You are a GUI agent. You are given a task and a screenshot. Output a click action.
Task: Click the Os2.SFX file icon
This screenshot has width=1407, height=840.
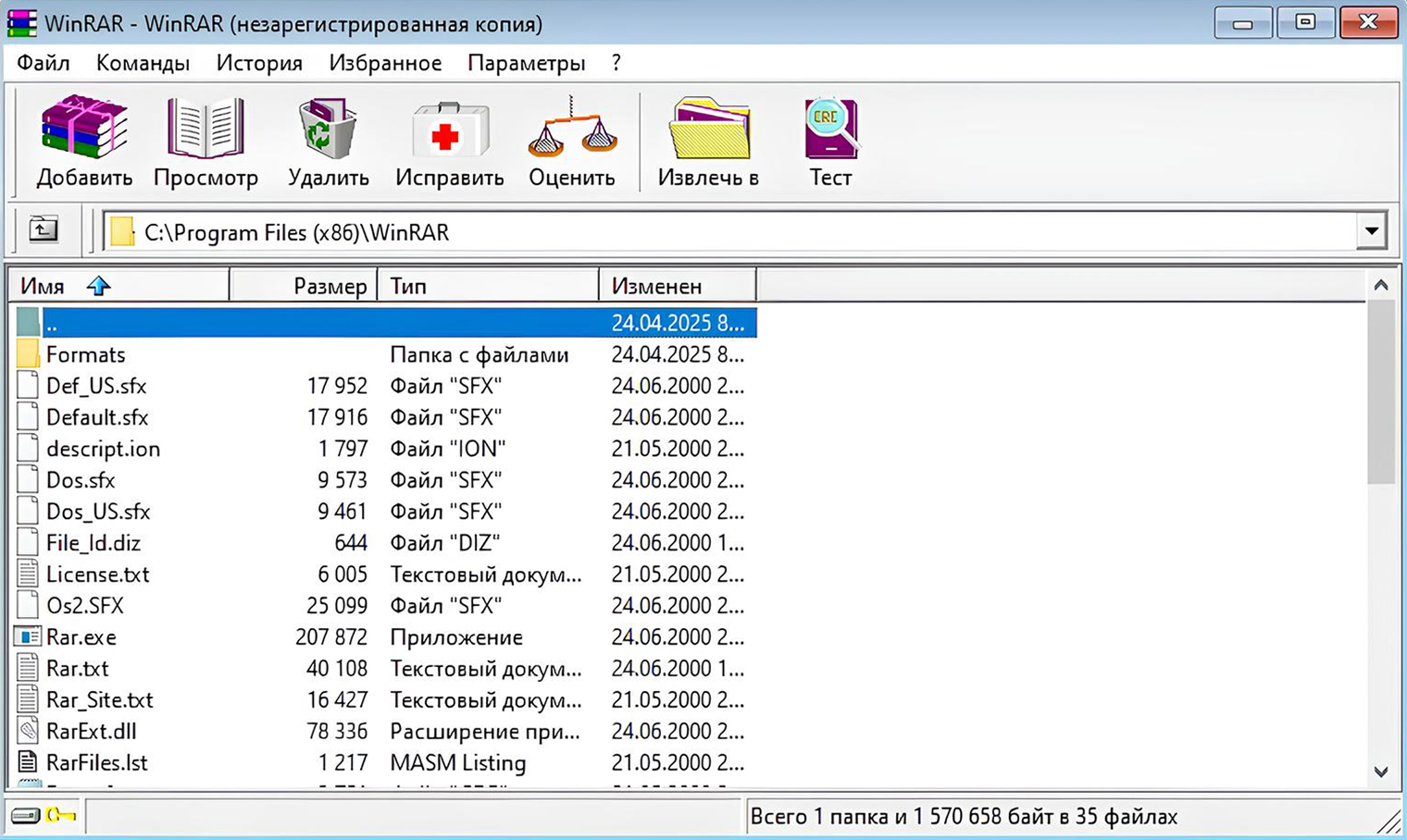click(28, 605)
